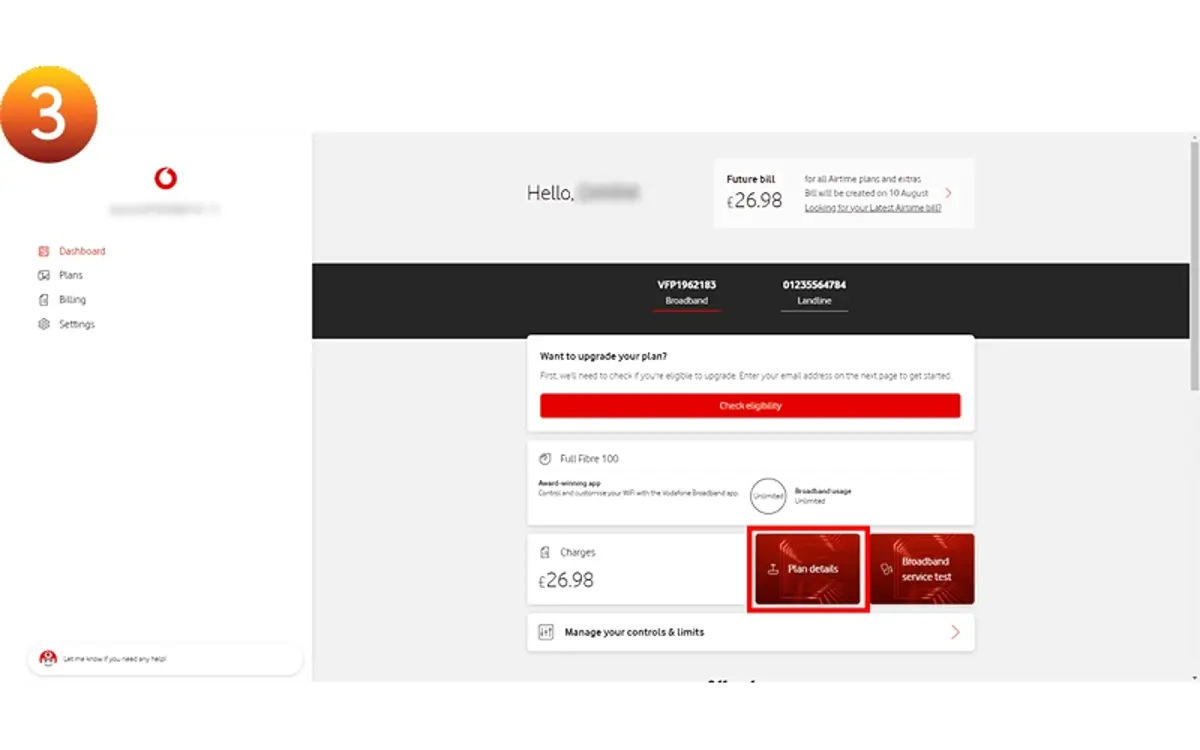1200x750 pixels.
Task: Click the Plan details tile icon
Action: [772, 569]
